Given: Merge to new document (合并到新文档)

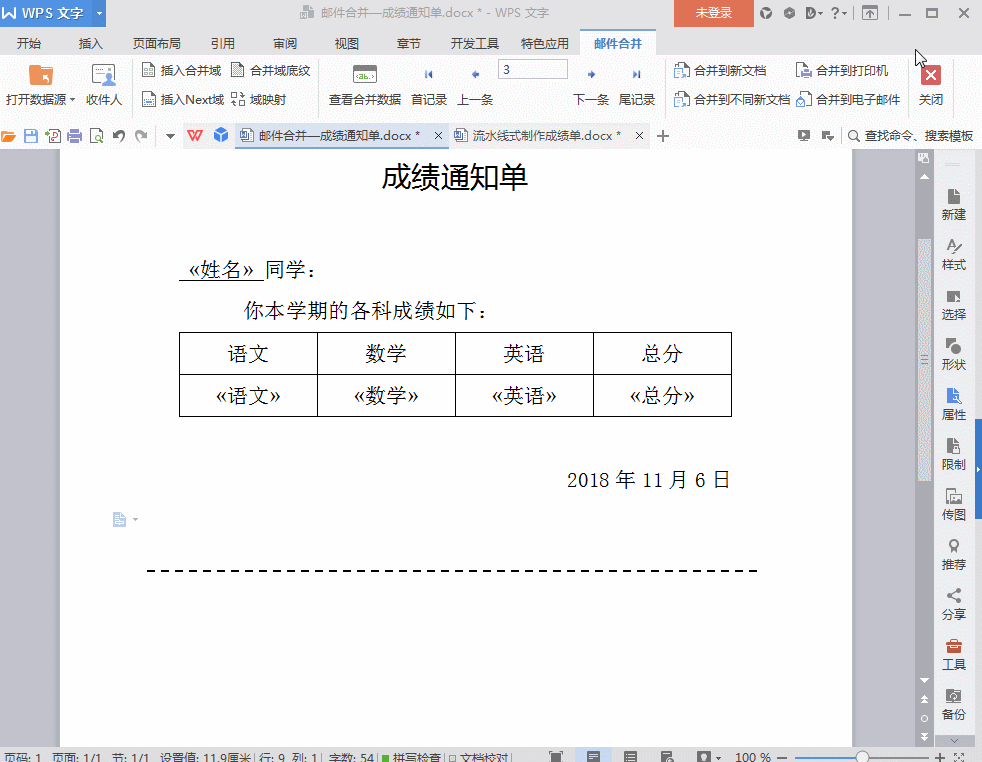Looking at the screenshot, I should [x=720, y=71].
